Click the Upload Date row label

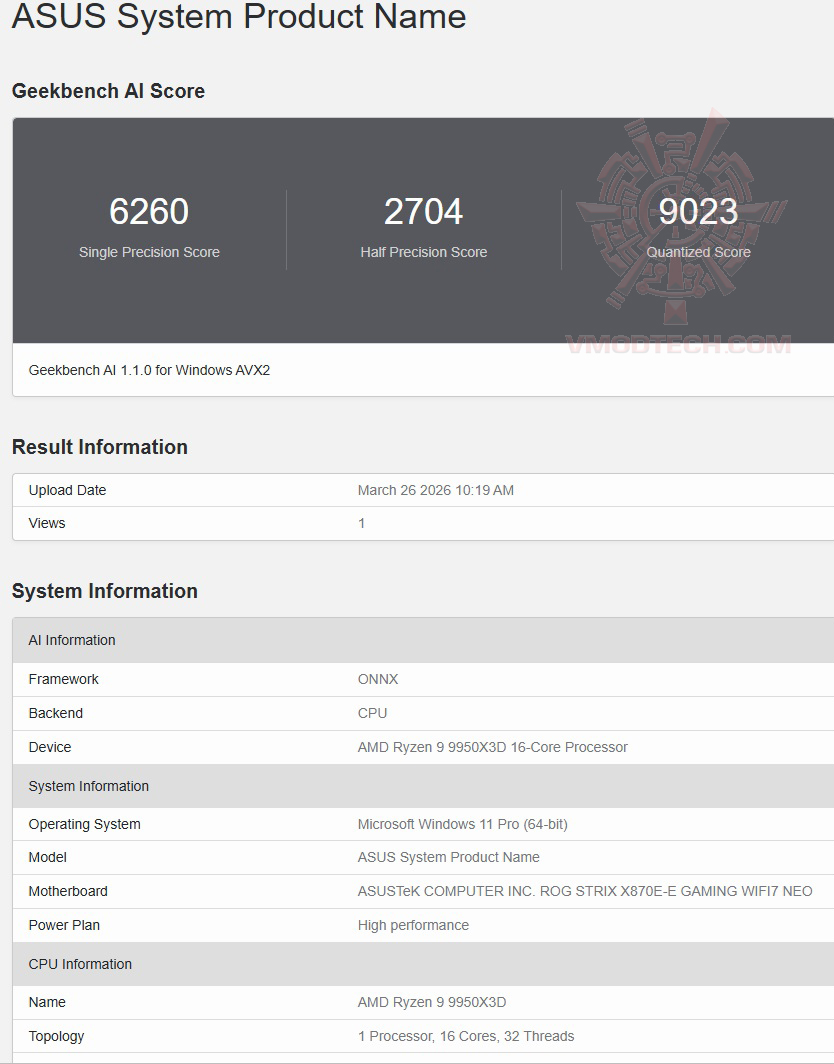67,490
